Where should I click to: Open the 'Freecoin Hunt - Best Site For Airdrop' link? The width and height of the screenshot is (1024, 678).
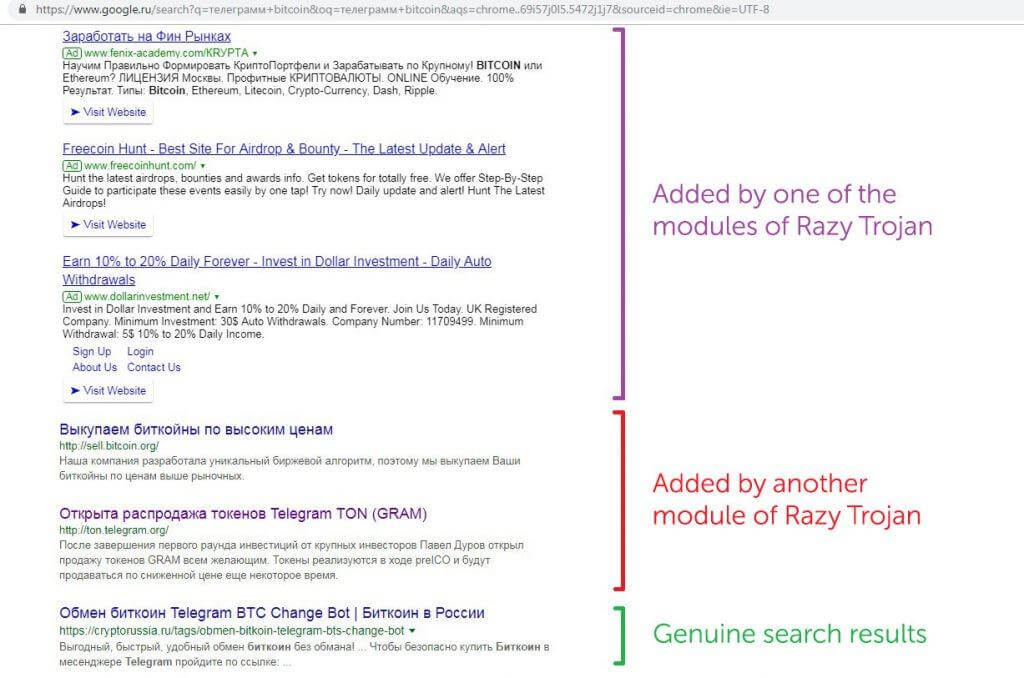(x=284, y=149)
